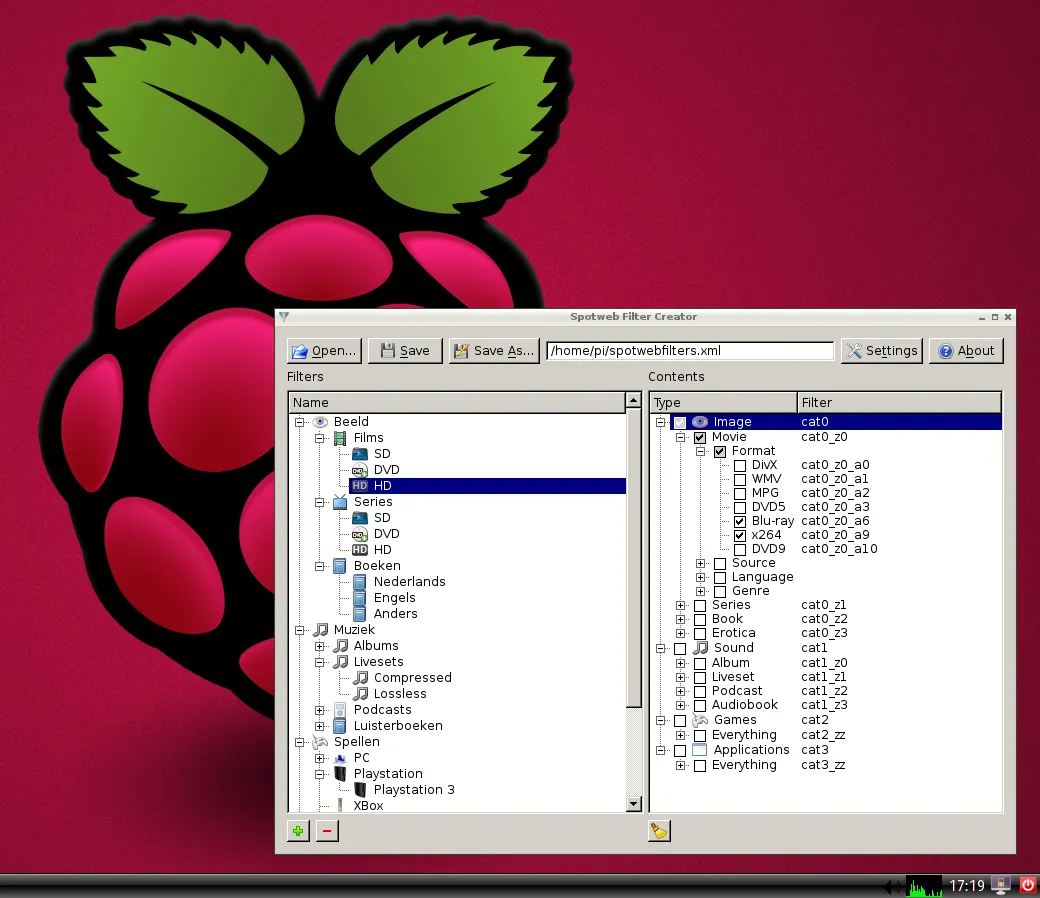
Task: Expand the Source tree branch
Action: coord(700,562)
